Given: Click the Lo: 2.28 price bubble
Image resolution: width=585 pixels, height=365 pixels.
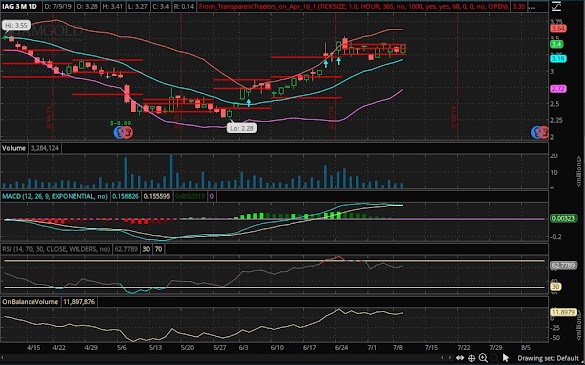Looking at the screenshot, I should coord(241,128).
